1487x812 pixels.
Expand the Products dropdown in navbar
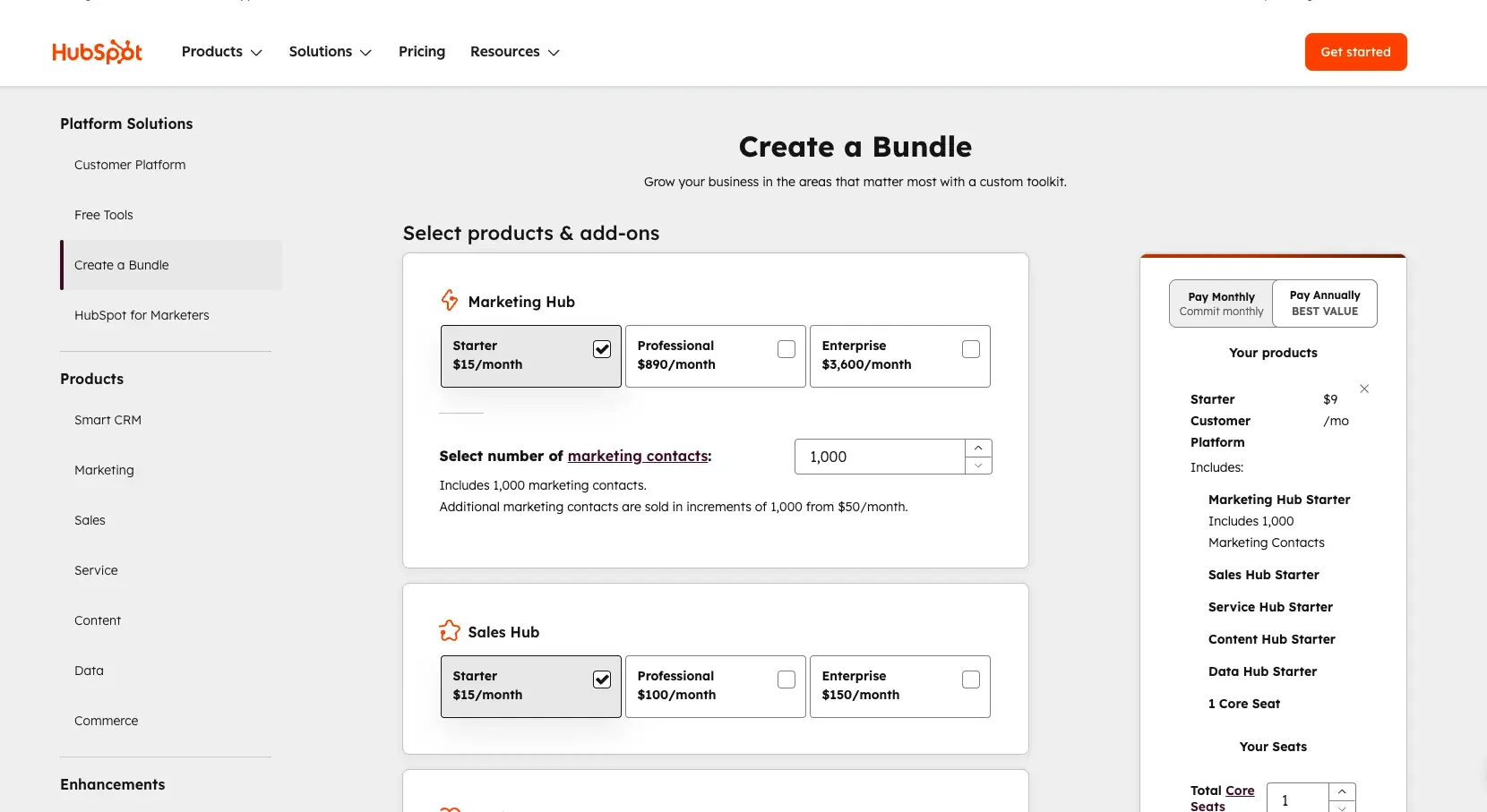(222, 52)
